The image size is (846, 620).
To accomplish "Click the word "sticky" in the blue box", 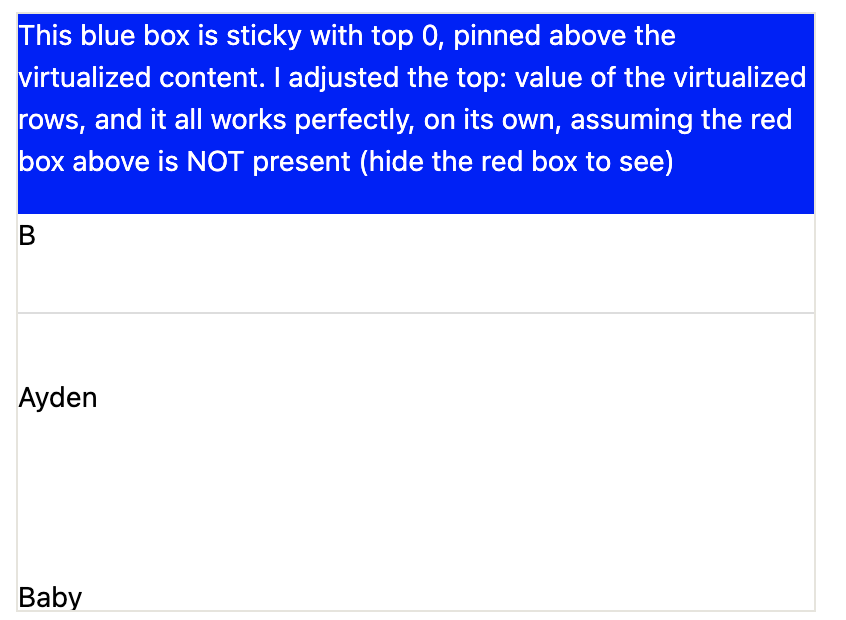I will [263, 36].
